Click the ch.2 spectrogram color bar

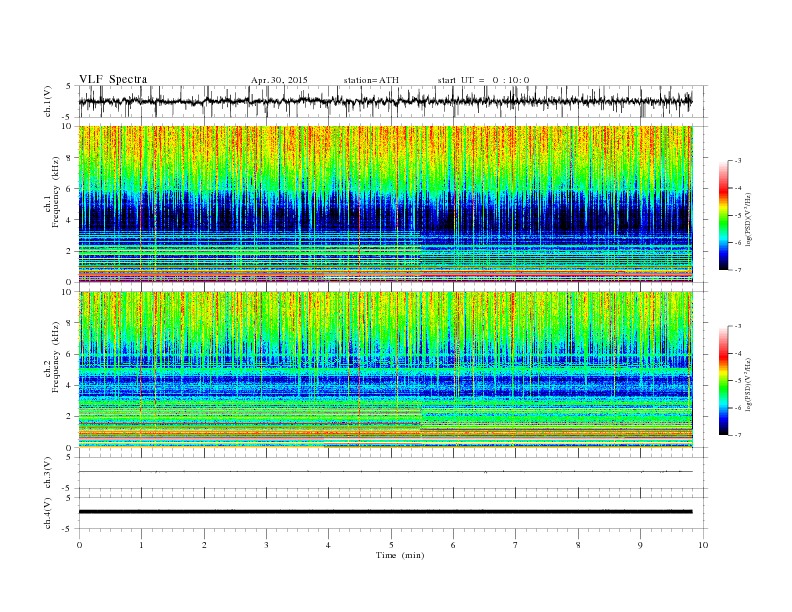click(x=724, y=380)
